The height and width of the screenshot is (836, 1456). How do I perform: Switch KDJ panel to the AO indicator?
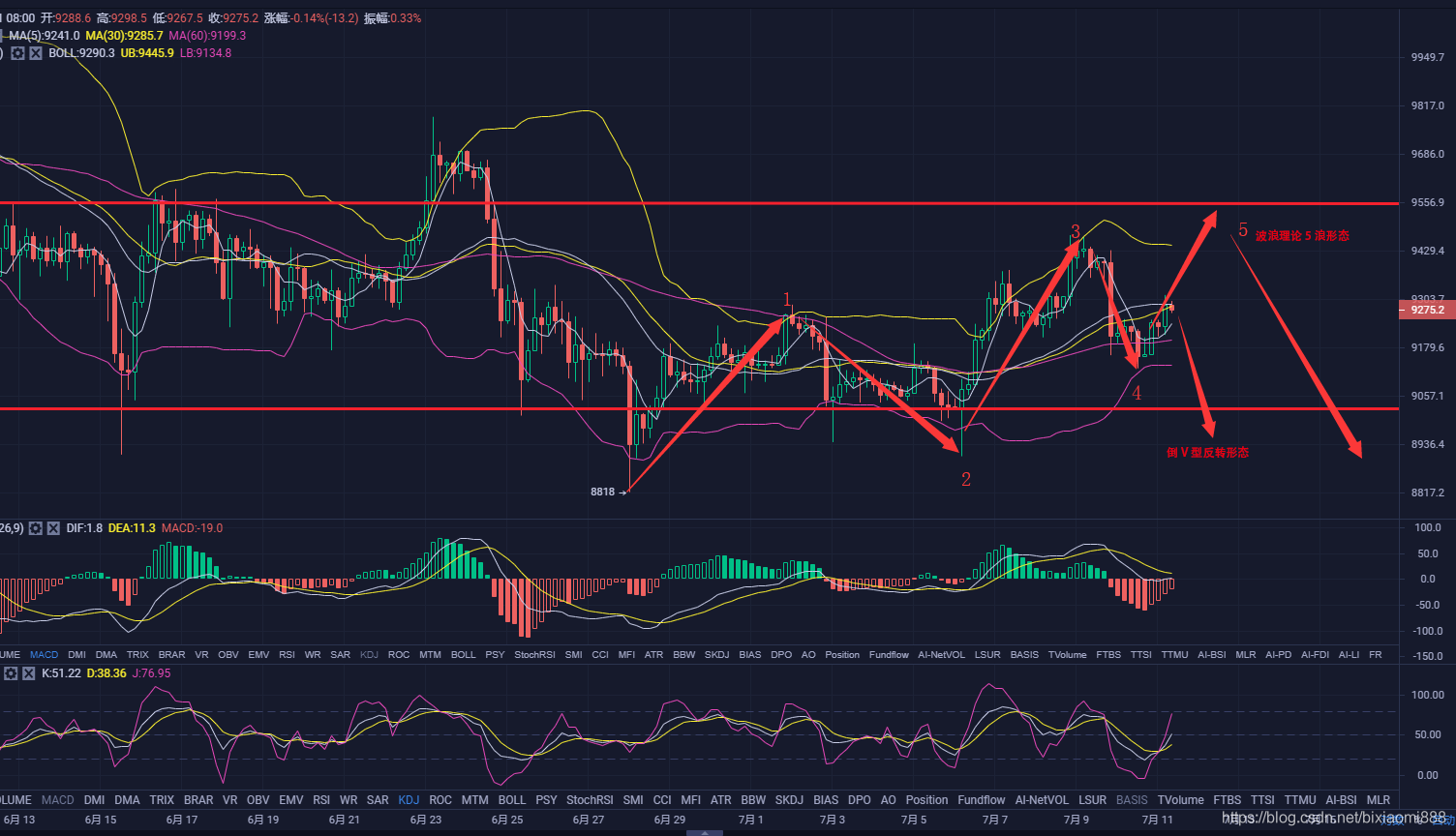coord(889,800)
